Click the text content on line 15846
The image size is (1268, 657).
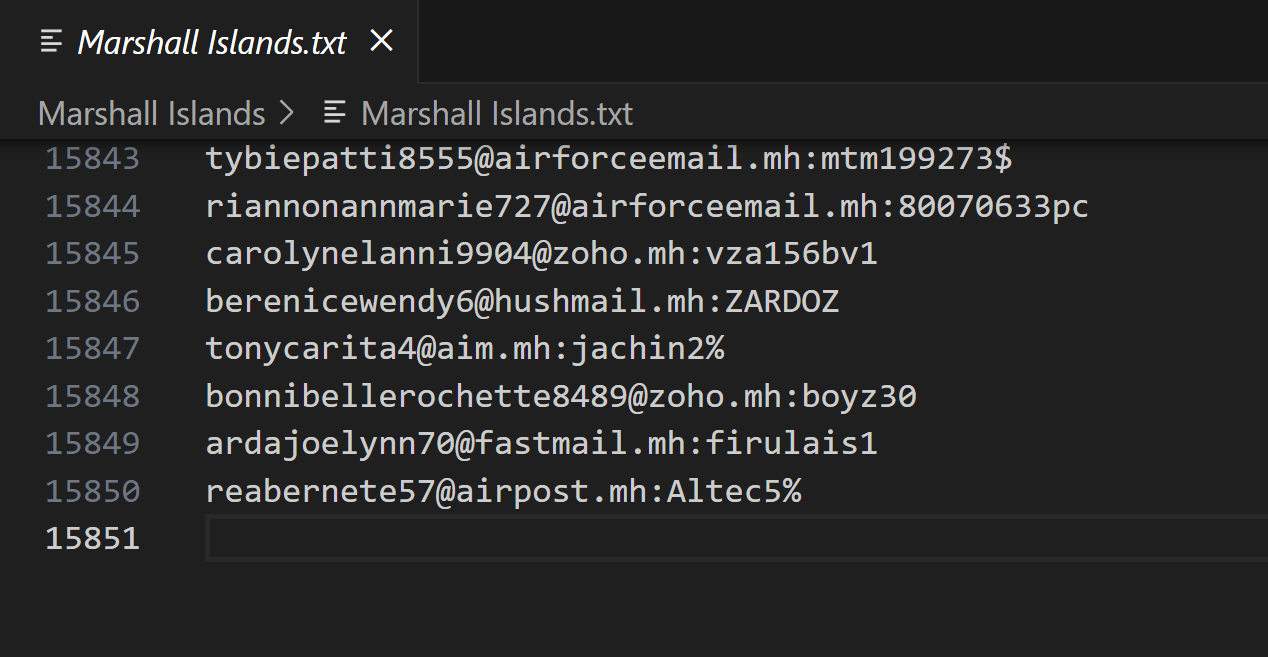pos(522,301)
